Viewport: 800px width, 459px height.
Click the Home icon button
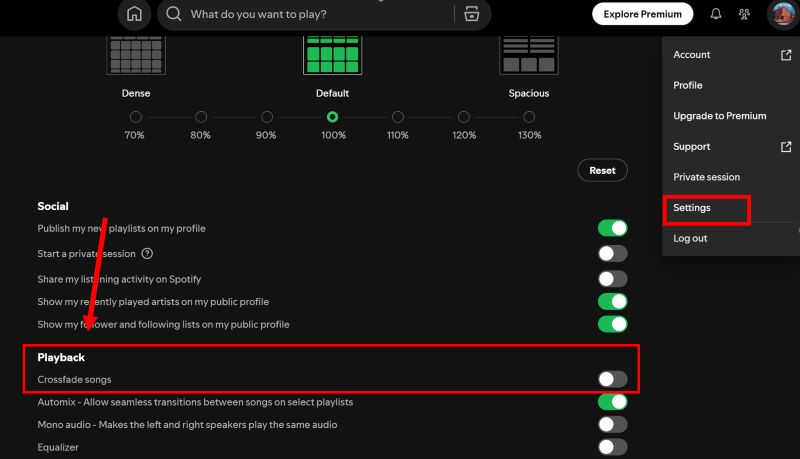coord(134,15)
